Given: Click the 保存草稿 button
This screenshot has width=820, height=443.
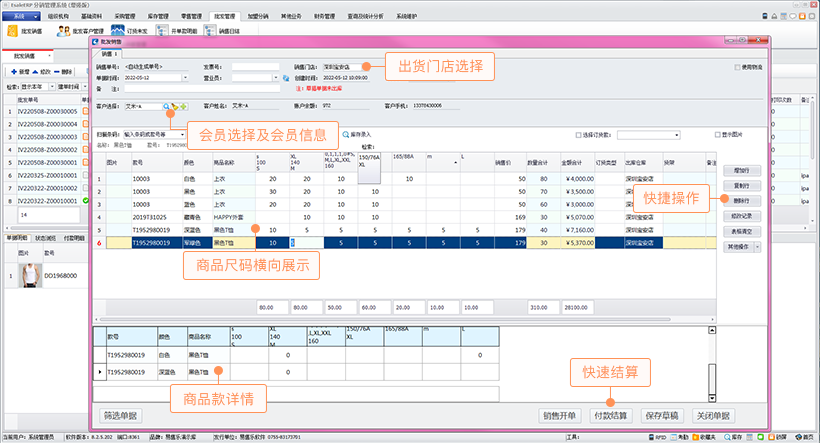Looking at the screenshot, I should pyautogui.click(x=663, y=415).
